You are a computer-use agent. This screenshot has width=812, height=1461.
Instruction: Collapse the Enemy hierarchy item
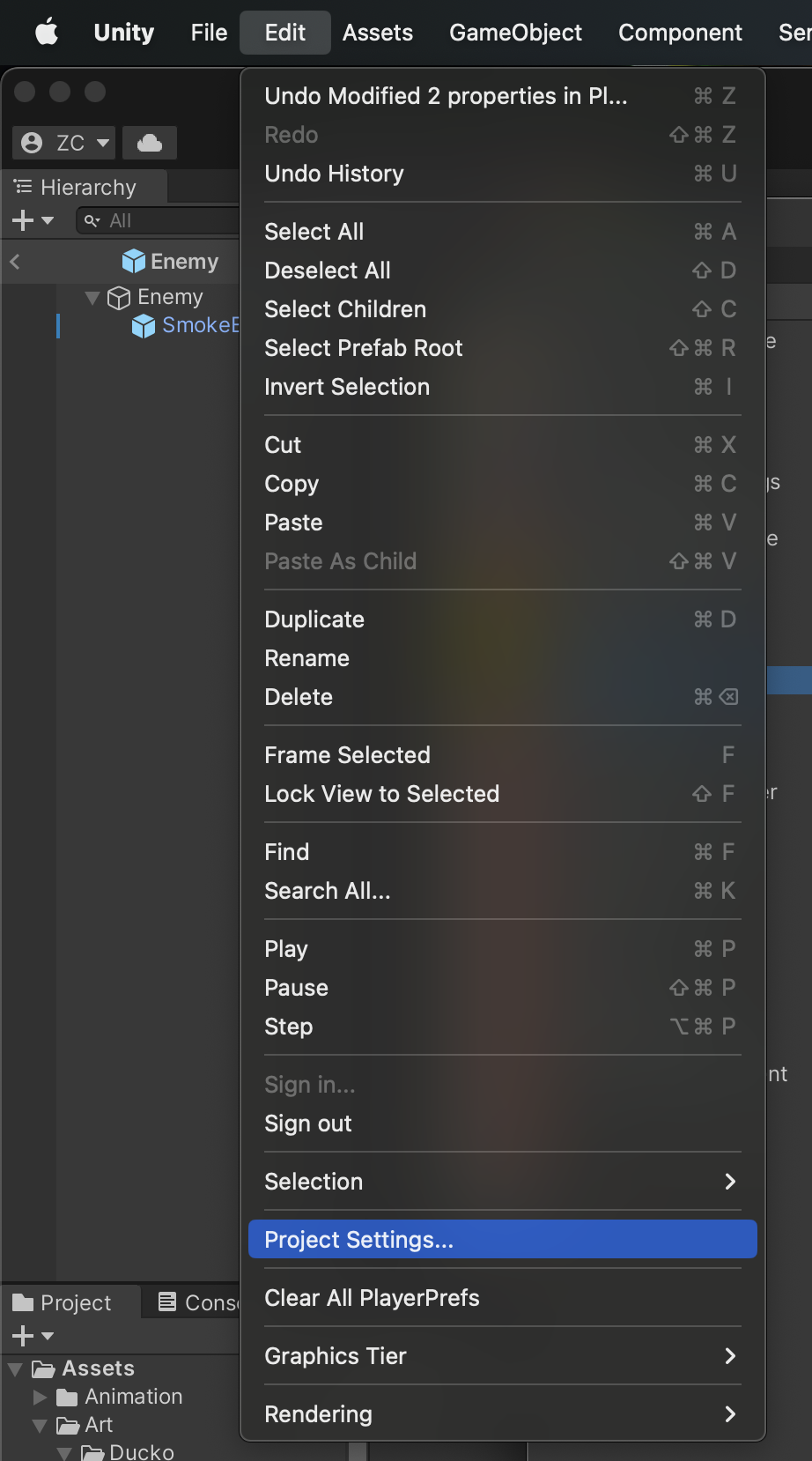tap(92, 297)
